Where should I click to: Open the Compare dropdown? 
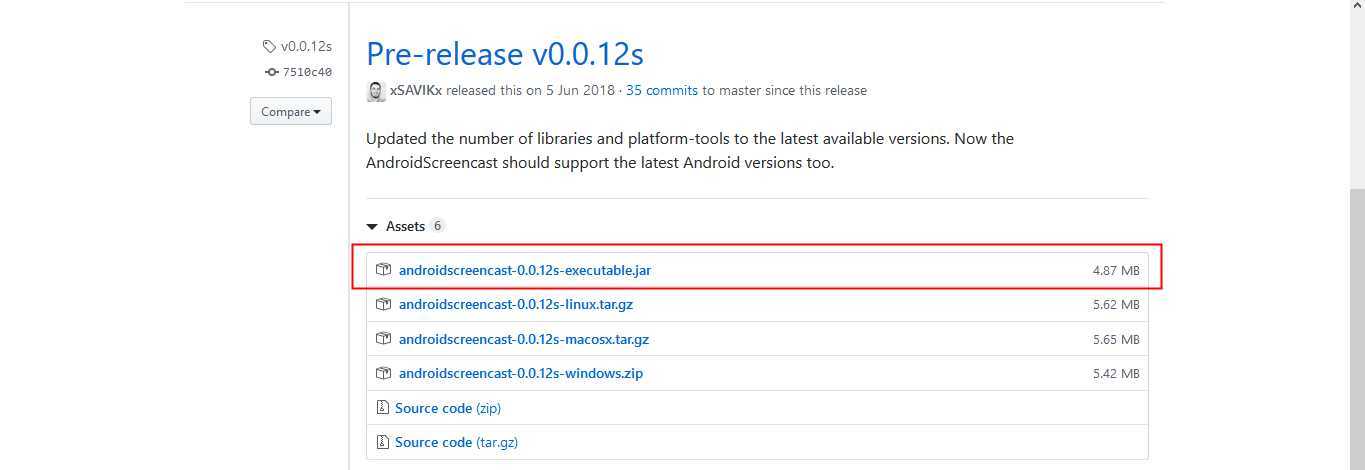pos(291,112)
